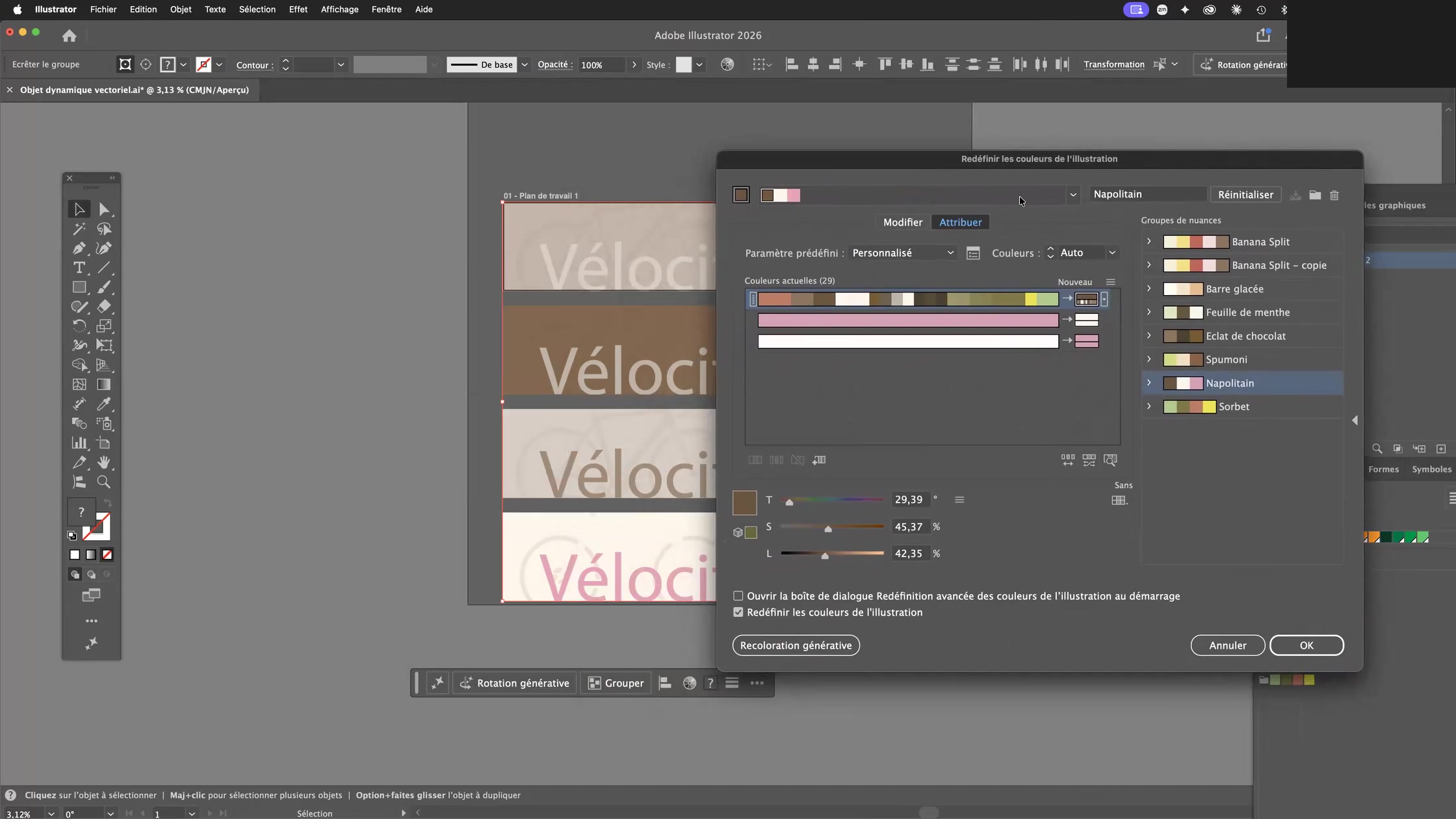Image resolution: width=1456 pixels, height=819 pixels.
Task: Switch to the Attribuer tab
Action: click(961, 222)
